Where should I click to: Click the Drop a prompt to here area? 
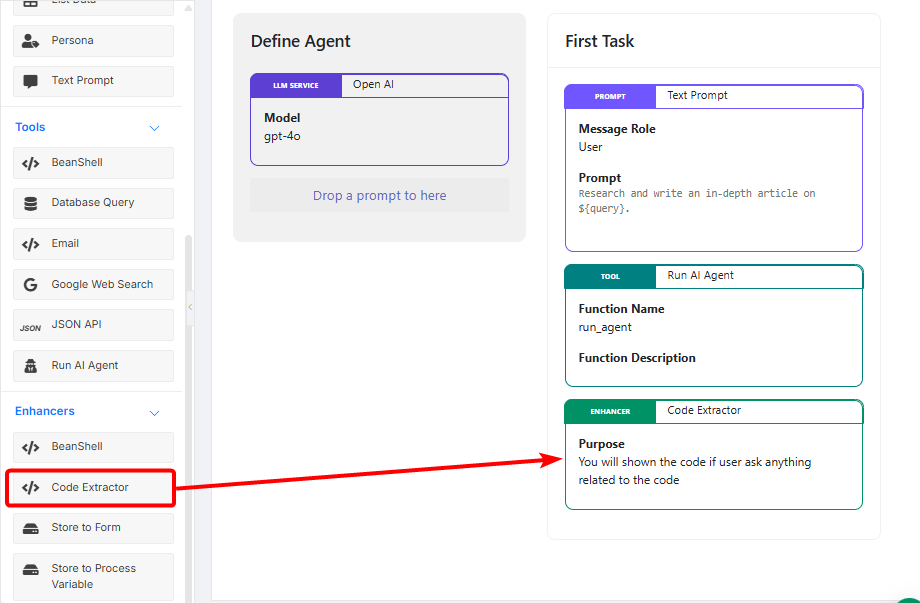(379, 196)
